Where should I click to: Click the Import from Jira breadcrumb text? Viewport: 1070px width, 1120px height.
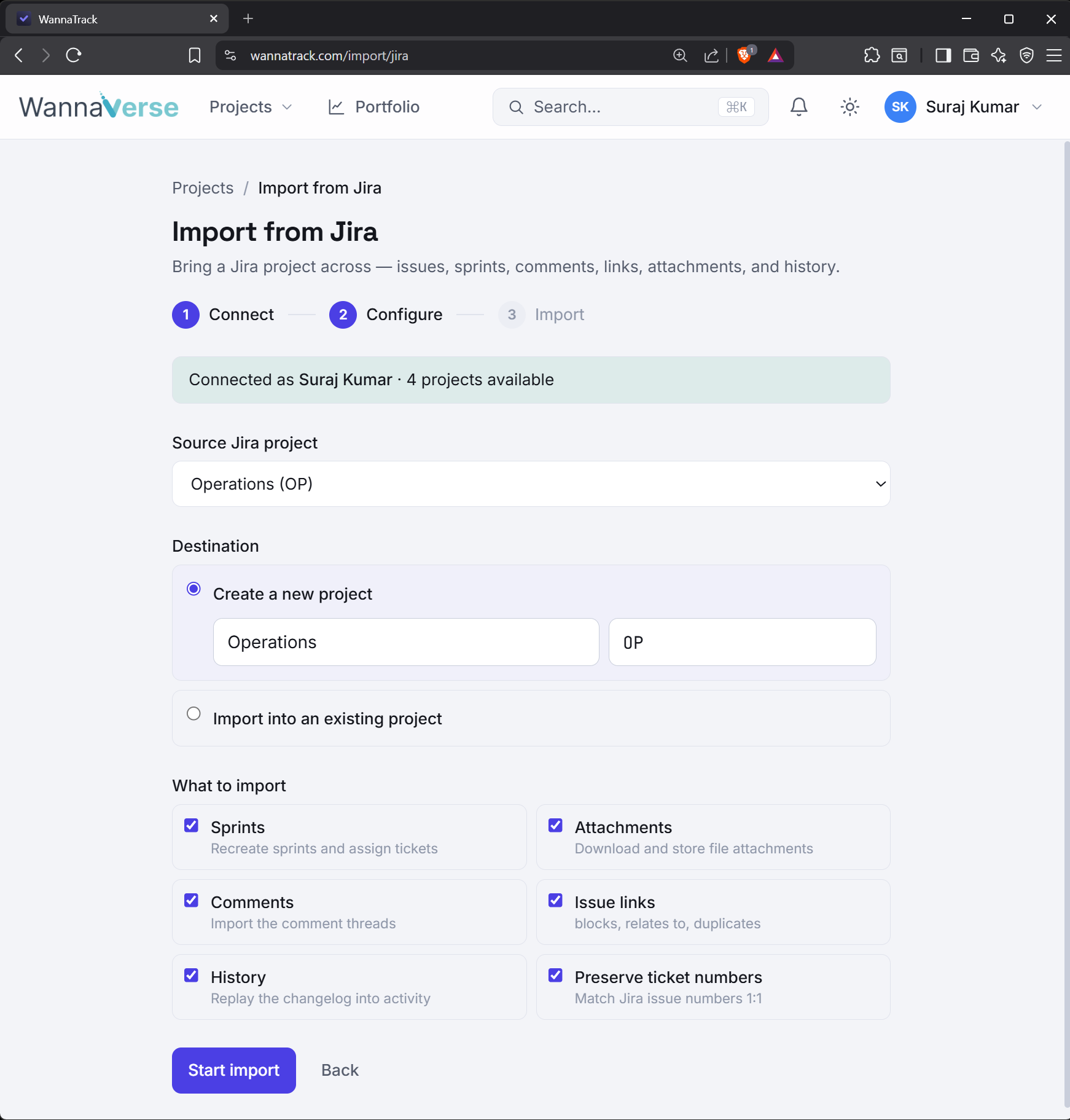pos(319,188)
